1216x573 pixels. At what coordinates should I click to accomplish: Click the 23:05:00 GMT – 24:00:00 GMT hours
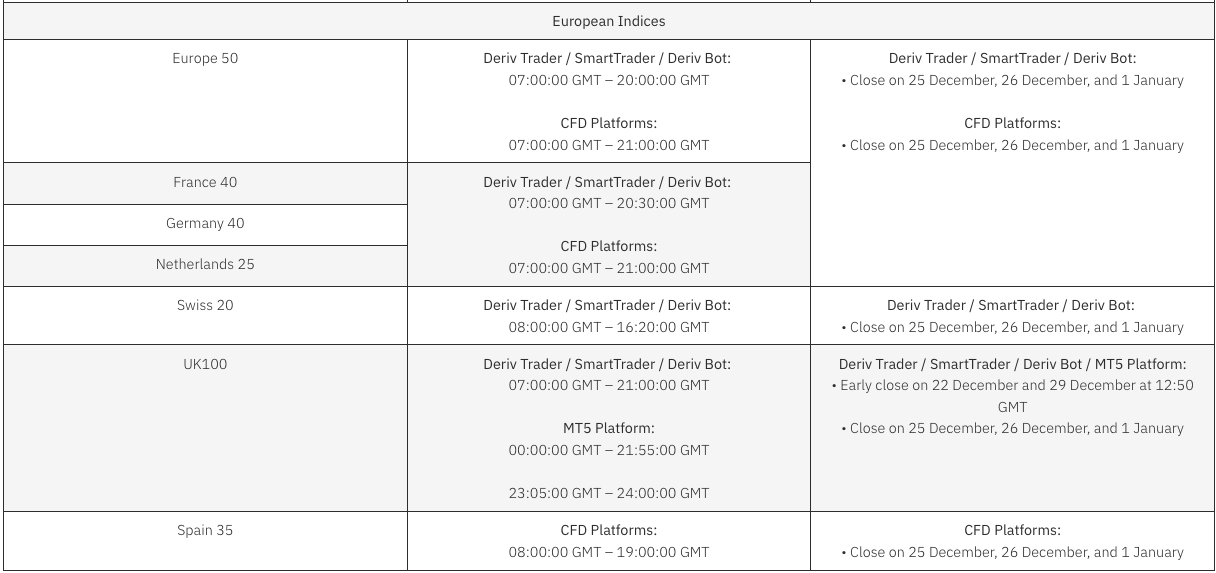click(608, 493)
